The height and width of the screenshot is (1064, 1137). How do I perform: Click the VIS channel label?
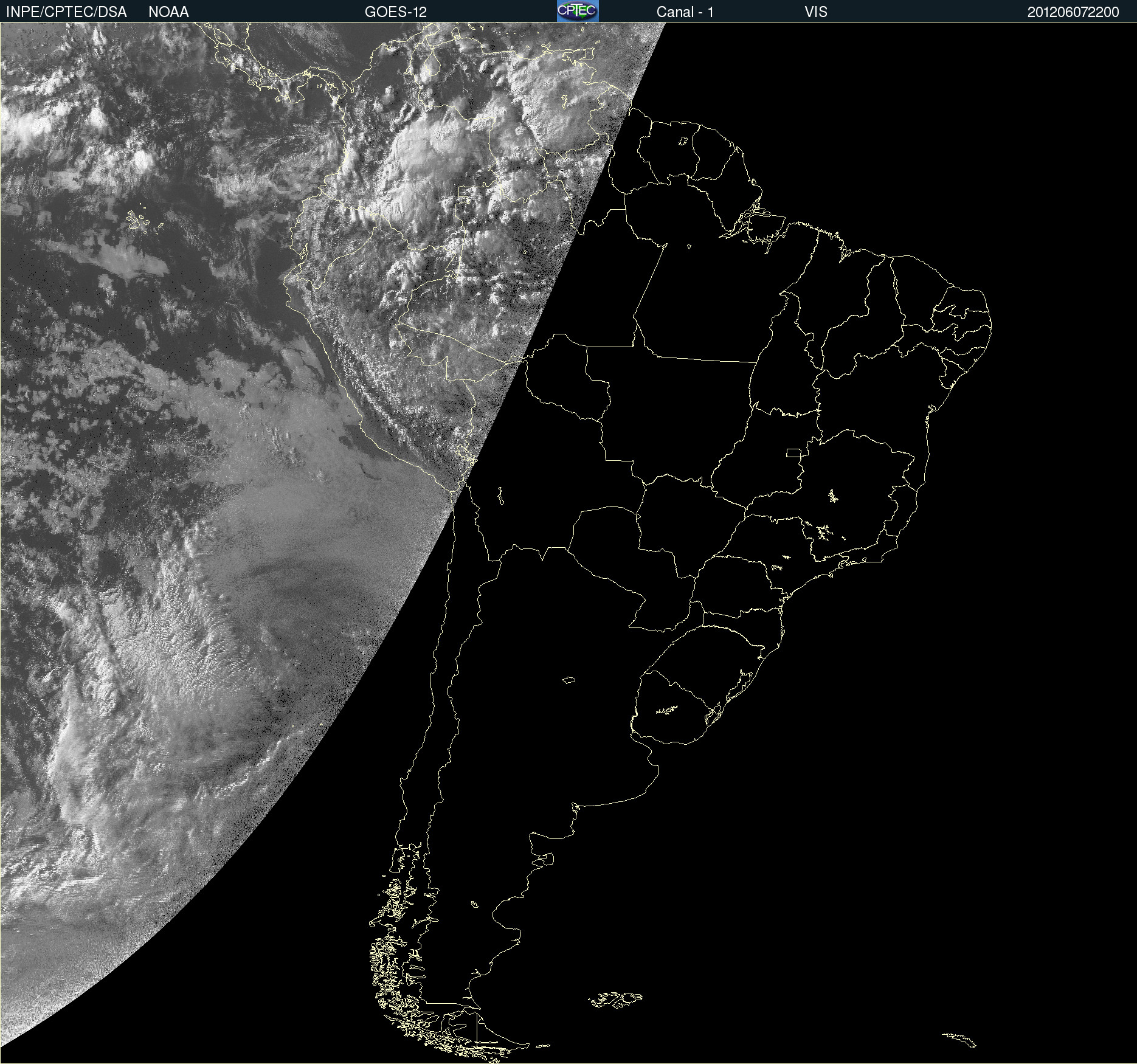point(816,12)
